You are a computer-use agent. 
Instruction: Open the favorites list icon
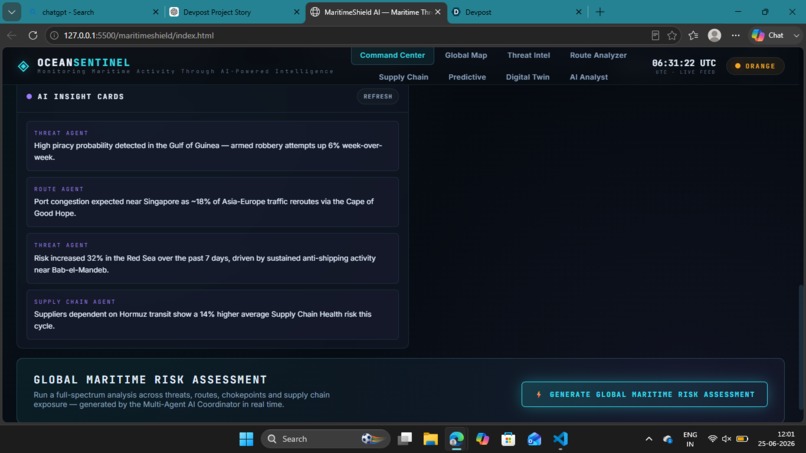[693, 35]
